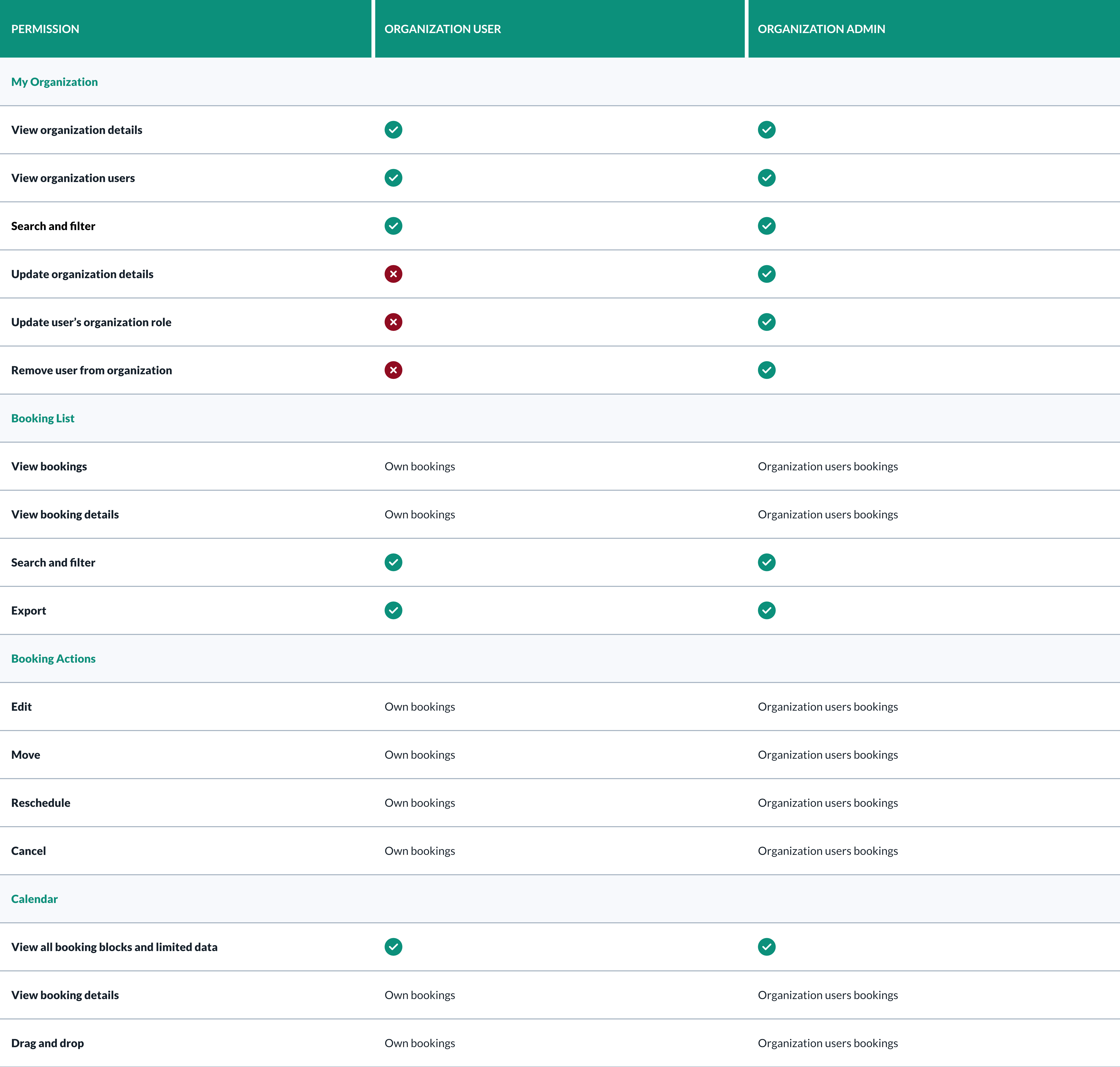The image size is (1120, 1067).
Task: Click the Booking List section heading
Action: 43,418
